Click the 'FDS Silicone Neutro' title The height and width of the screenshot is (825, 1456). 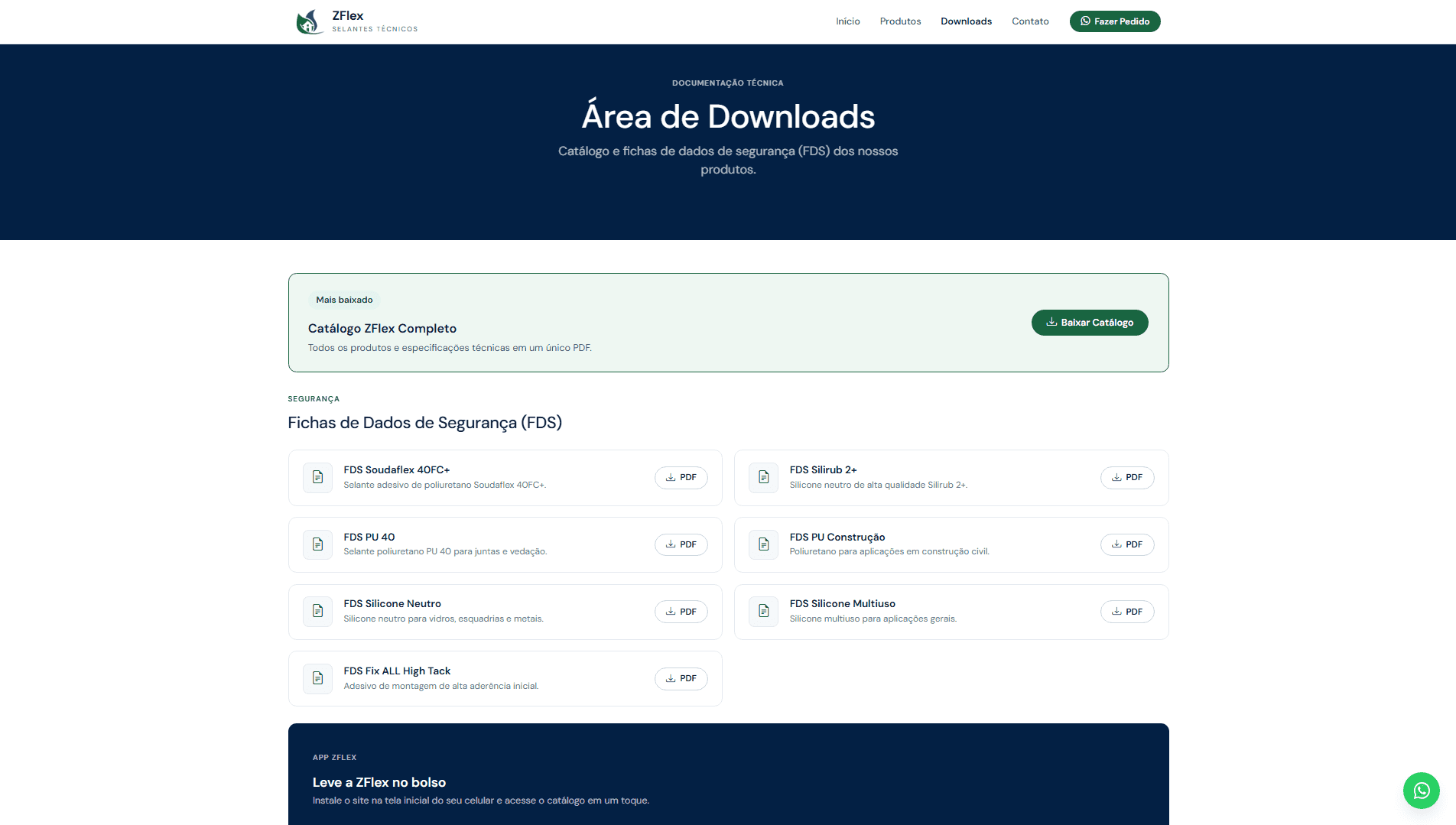pos(392,603)
